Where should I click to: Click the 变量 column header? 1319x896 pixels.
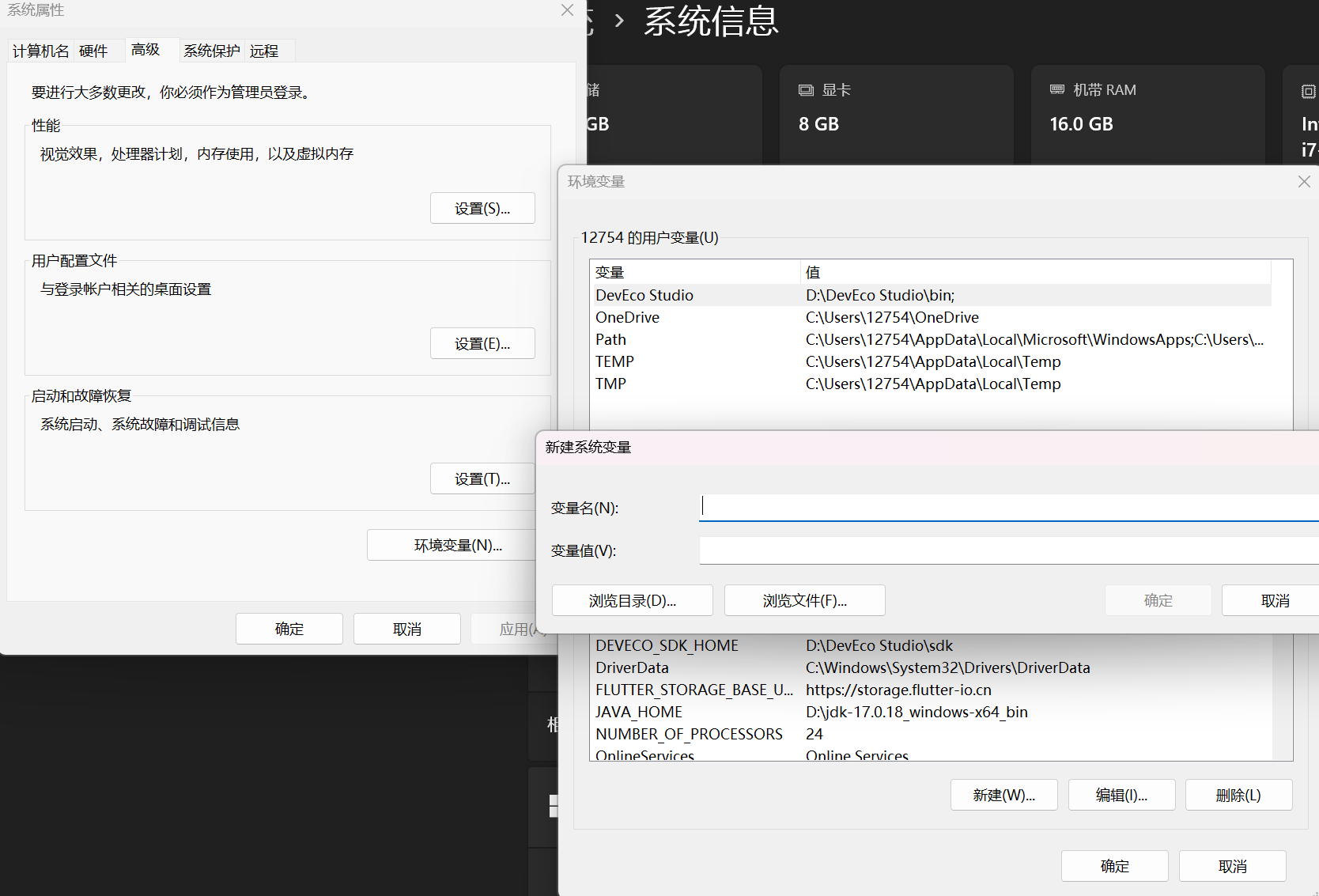(696, 272)
